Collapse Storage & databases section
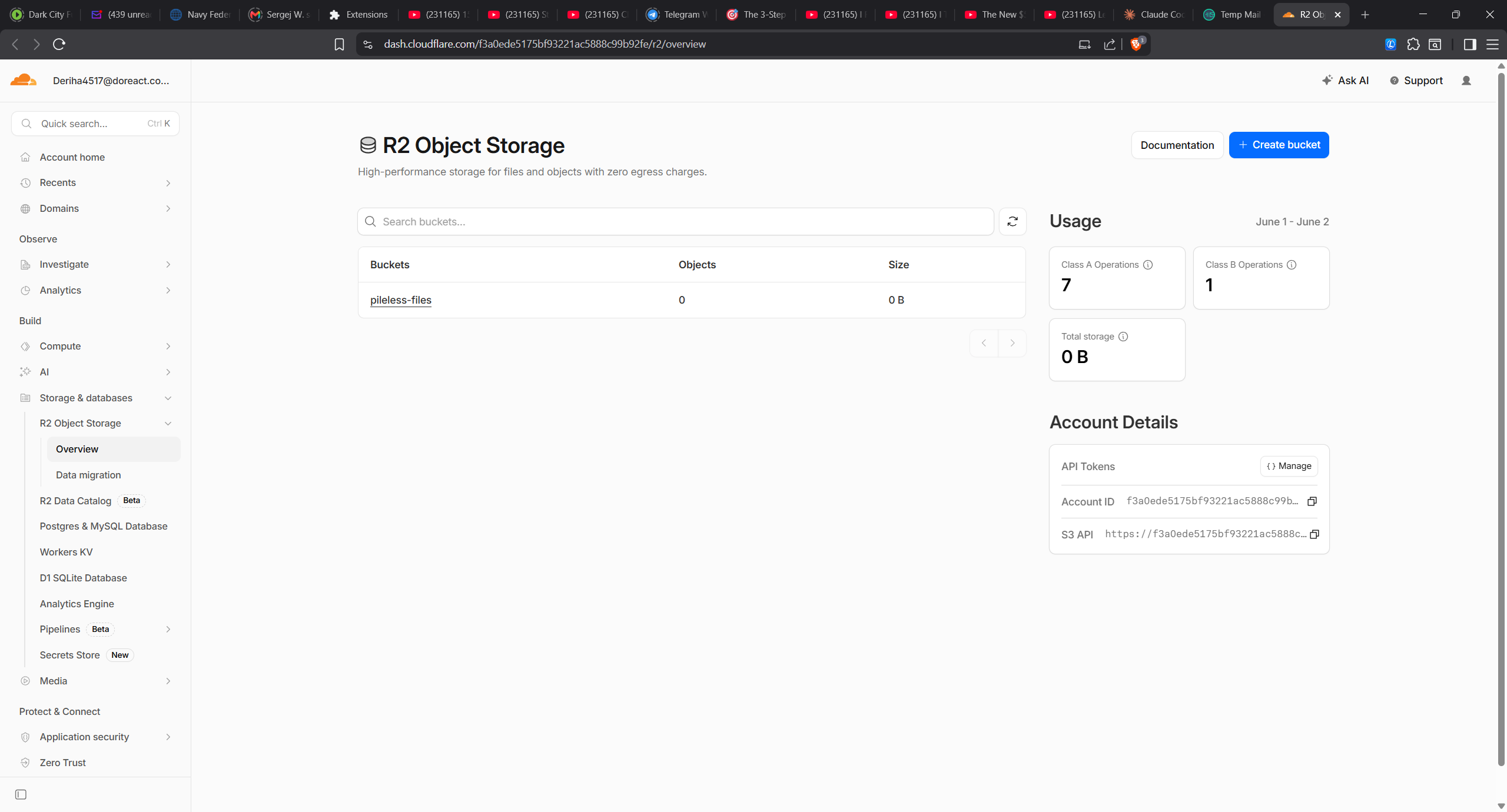Screen dimensions: 1507x812 [95, 398]
